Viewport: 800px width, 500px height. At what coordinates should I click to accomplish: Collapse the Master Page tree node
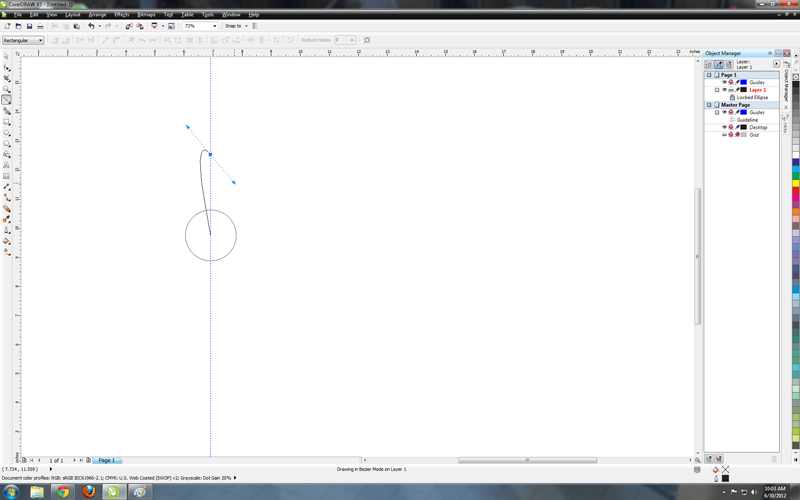pos(709,105)
